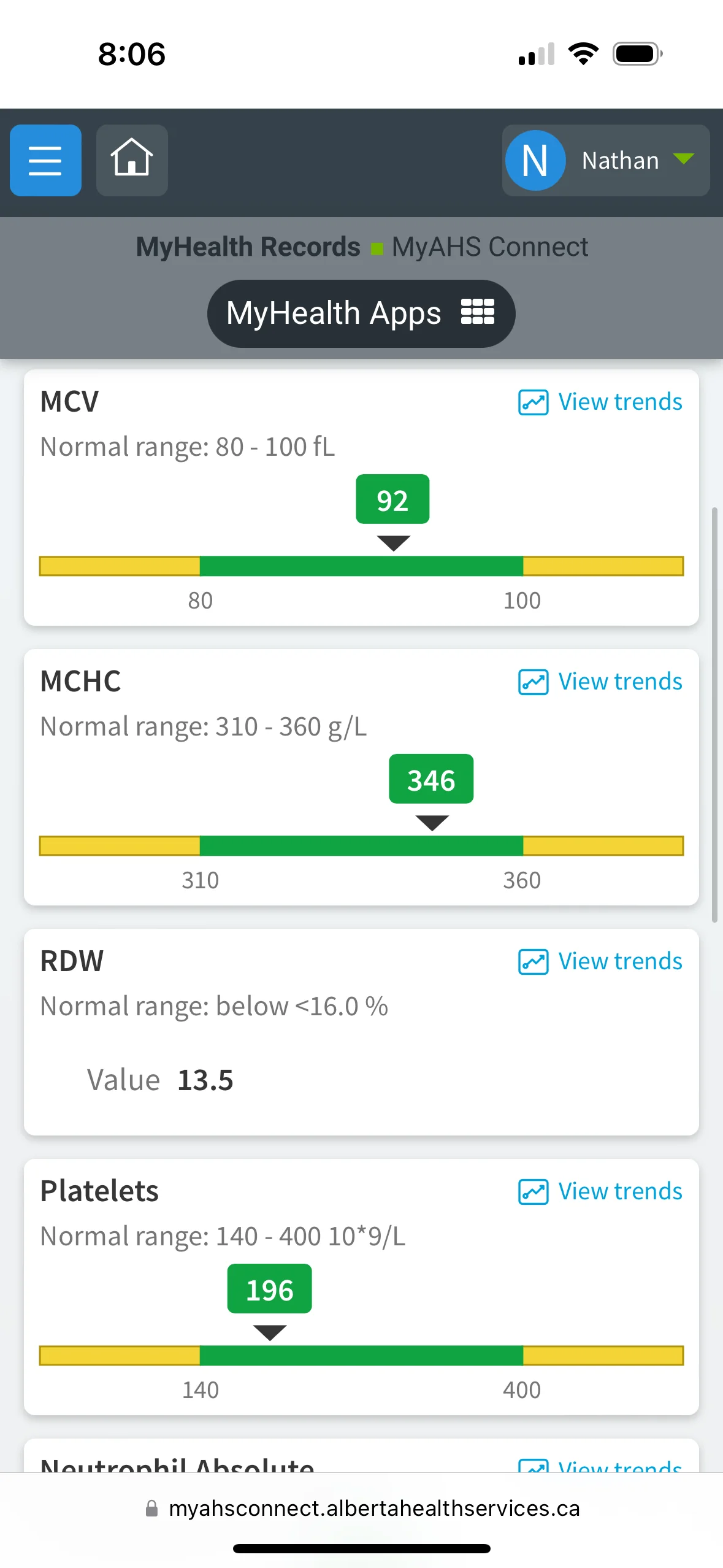The width and height of the screenshot is (723, 1568).
Task: View trends for RDW
Action: pos(620,961)
